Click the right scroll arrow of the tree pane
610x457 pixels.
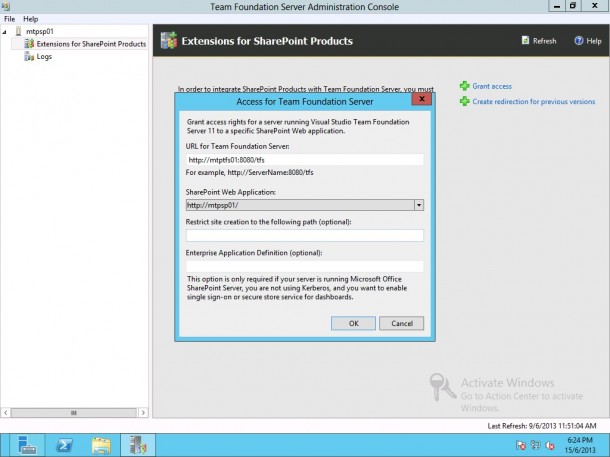pyautogui.click(x=143, y=413)
